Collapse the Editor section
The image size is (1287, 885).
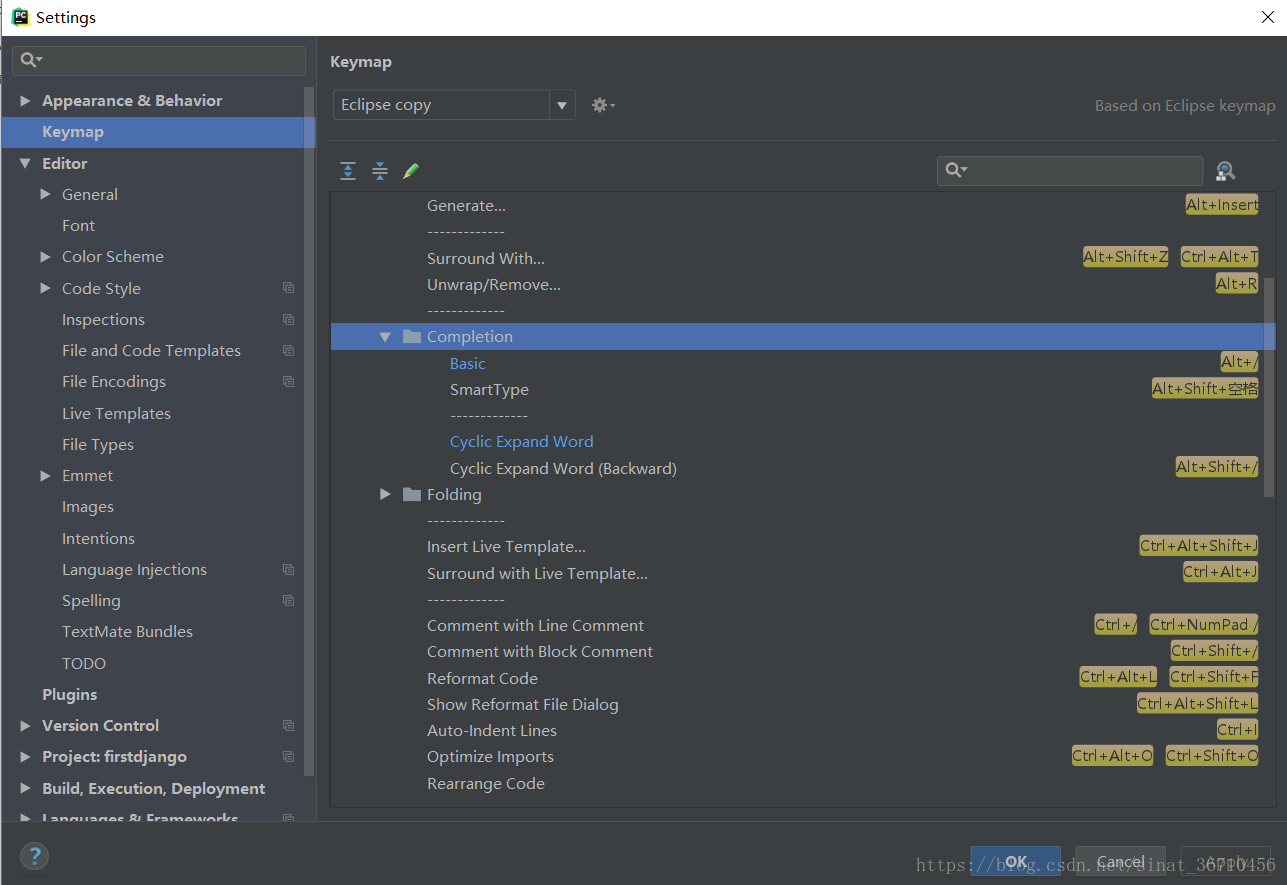[x=25, y=163]
